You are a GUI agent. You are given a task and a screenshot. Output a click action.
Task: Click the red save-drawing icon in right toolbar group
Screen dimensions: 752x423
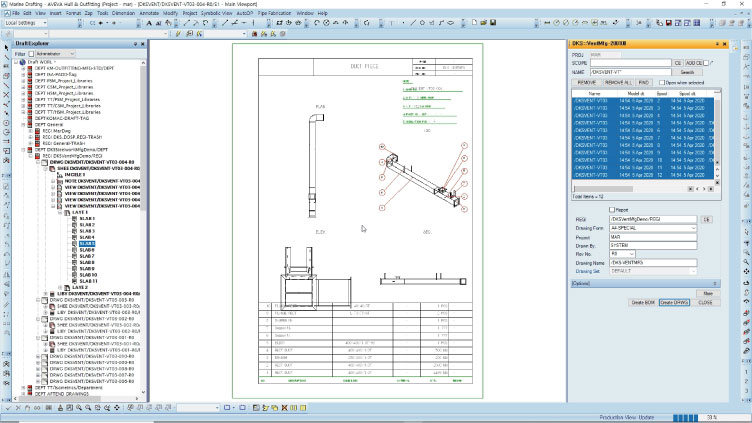coord(669,23)
